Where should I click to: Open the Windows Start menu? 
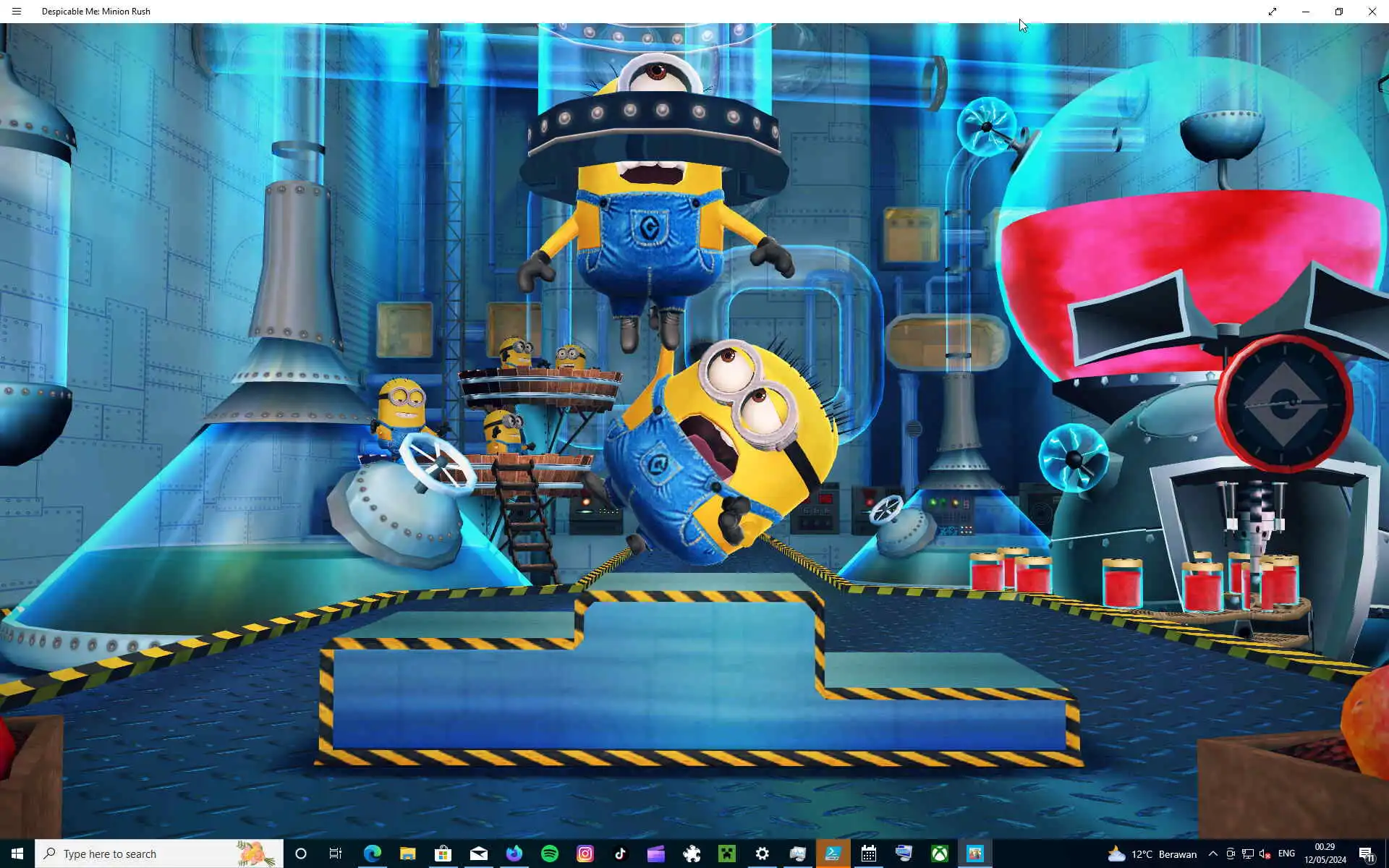[17, 854]
